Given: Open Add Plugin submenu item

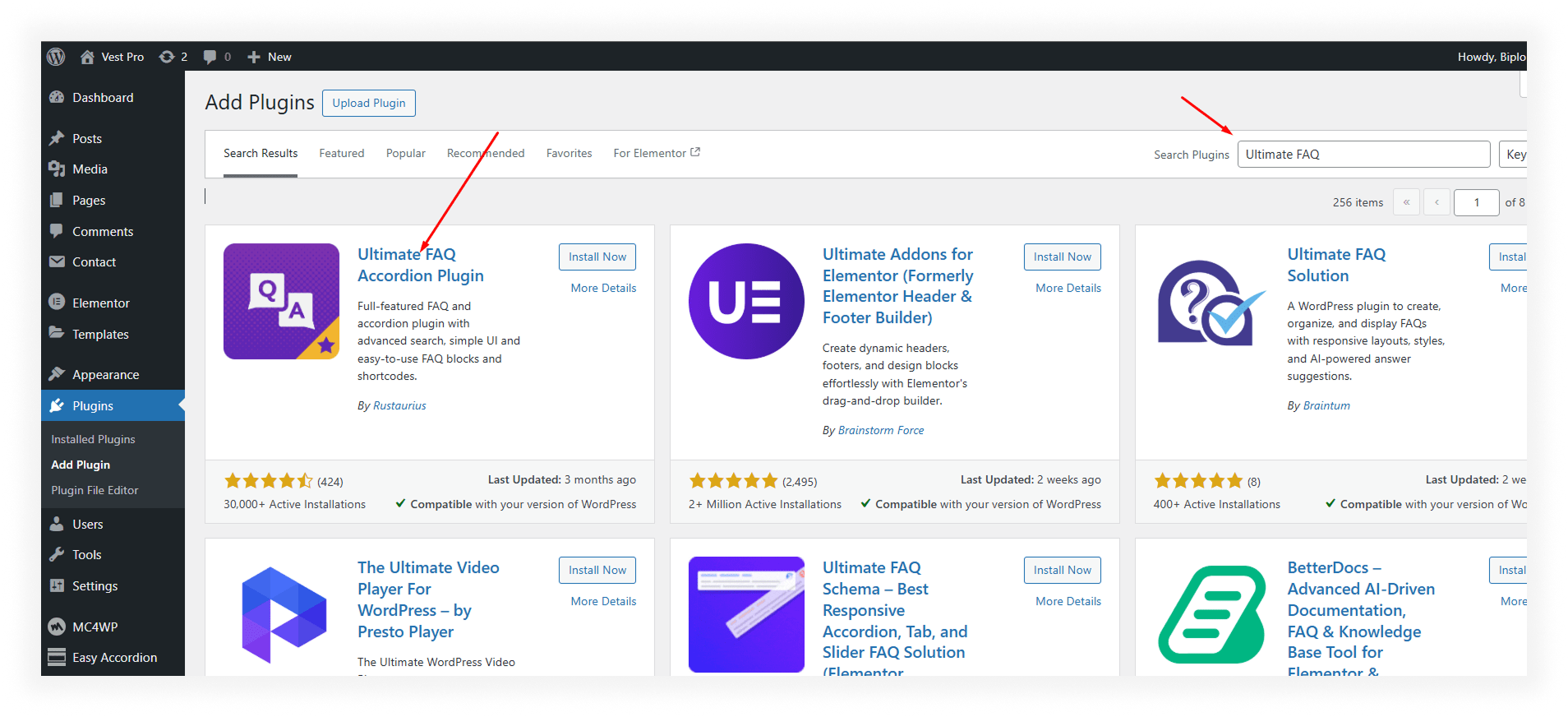Looking at the screenshot, I should (x=81, y=465).
